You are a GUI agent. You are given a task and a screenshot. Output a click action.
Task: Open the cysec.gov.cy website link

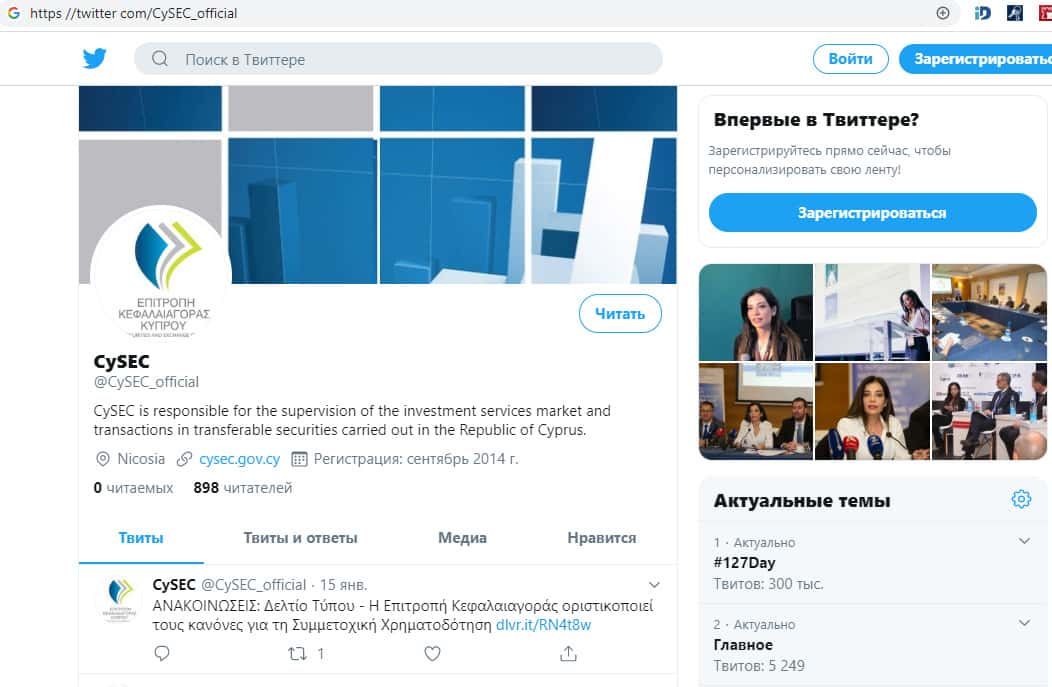tap(240, 459)
